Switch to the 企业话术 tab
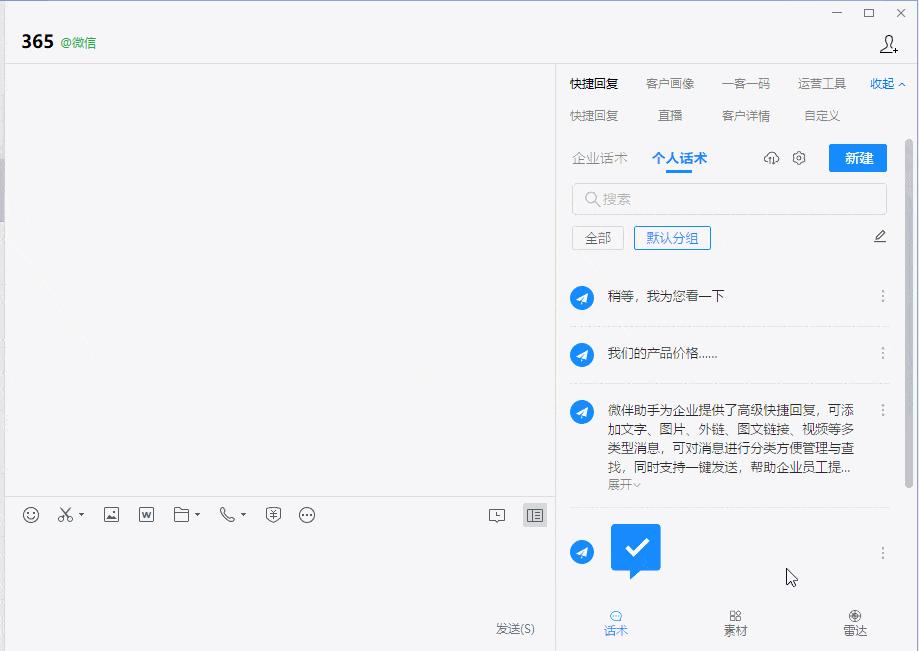The width and height of the screenshot is (919, 651). (600, 158)
